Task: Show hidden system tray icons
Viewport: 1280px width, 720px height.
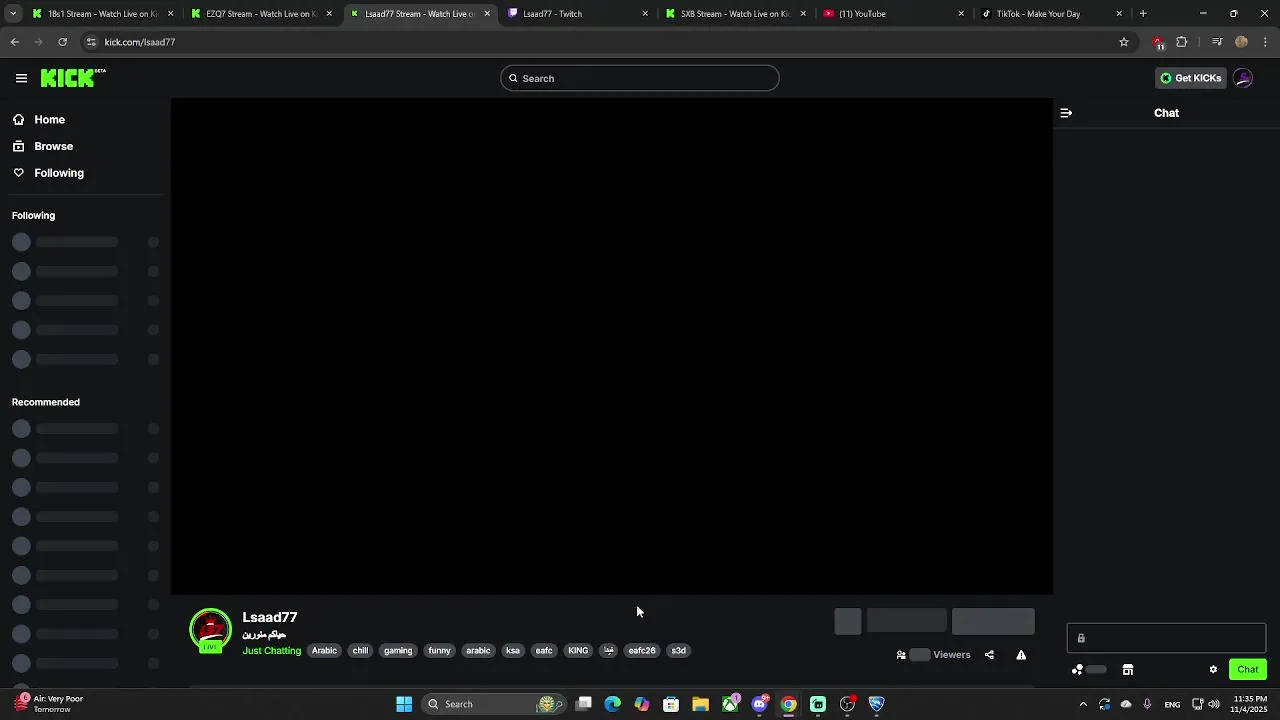Action: pyautogui.click(x=1083, y=704)
